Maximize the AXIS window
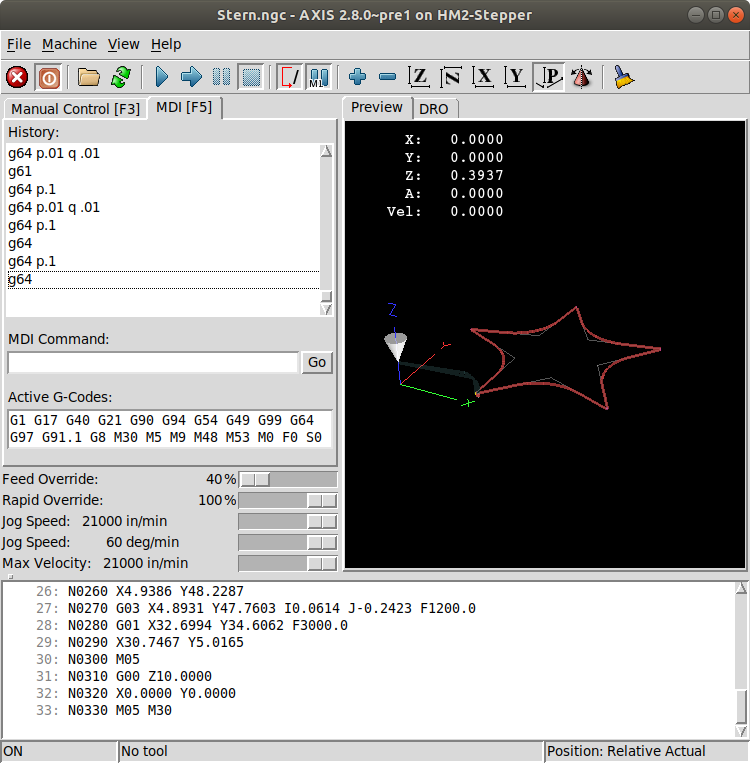The width and height of the screenshot is (750, 763). click(x=715, y=15)
